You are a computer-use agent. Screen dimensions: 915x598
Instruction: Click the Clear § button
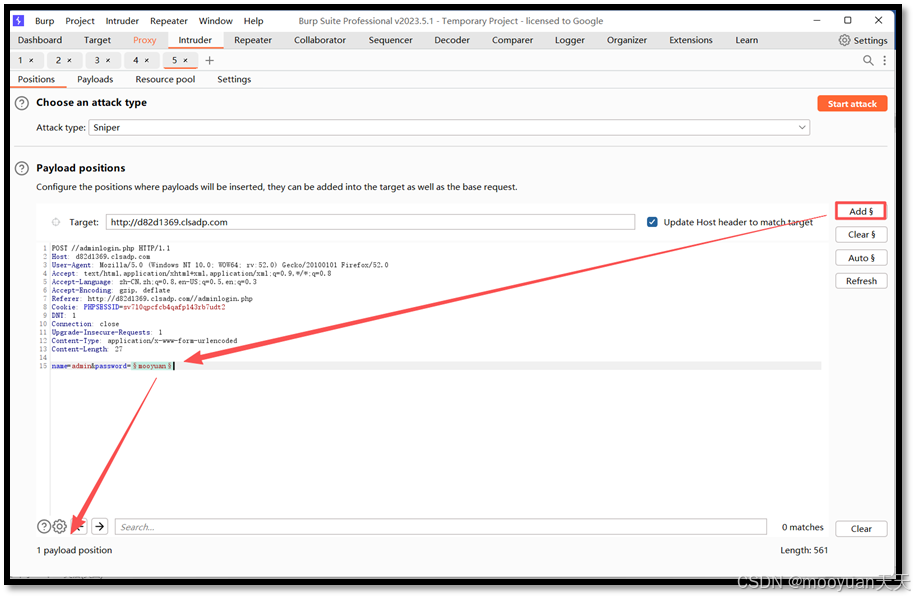click(861, 235)
